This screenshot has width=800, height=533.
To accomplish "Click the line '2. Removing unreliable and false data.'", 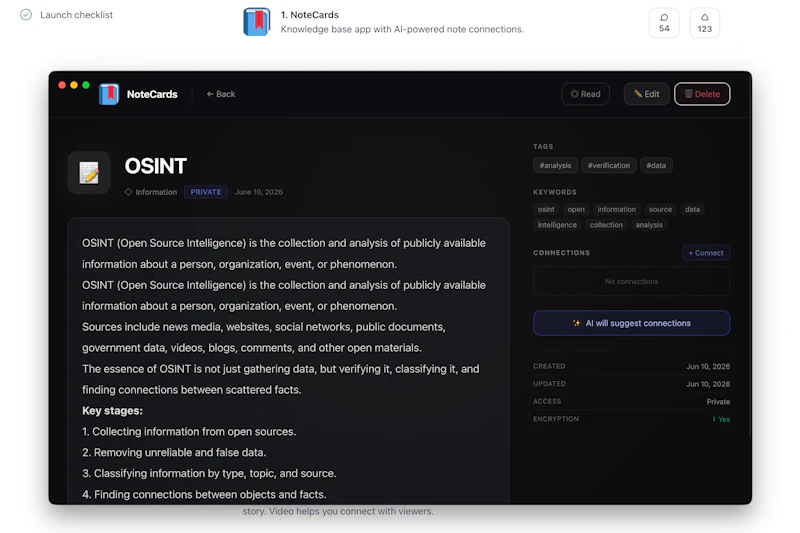I will tap(174, 453).
